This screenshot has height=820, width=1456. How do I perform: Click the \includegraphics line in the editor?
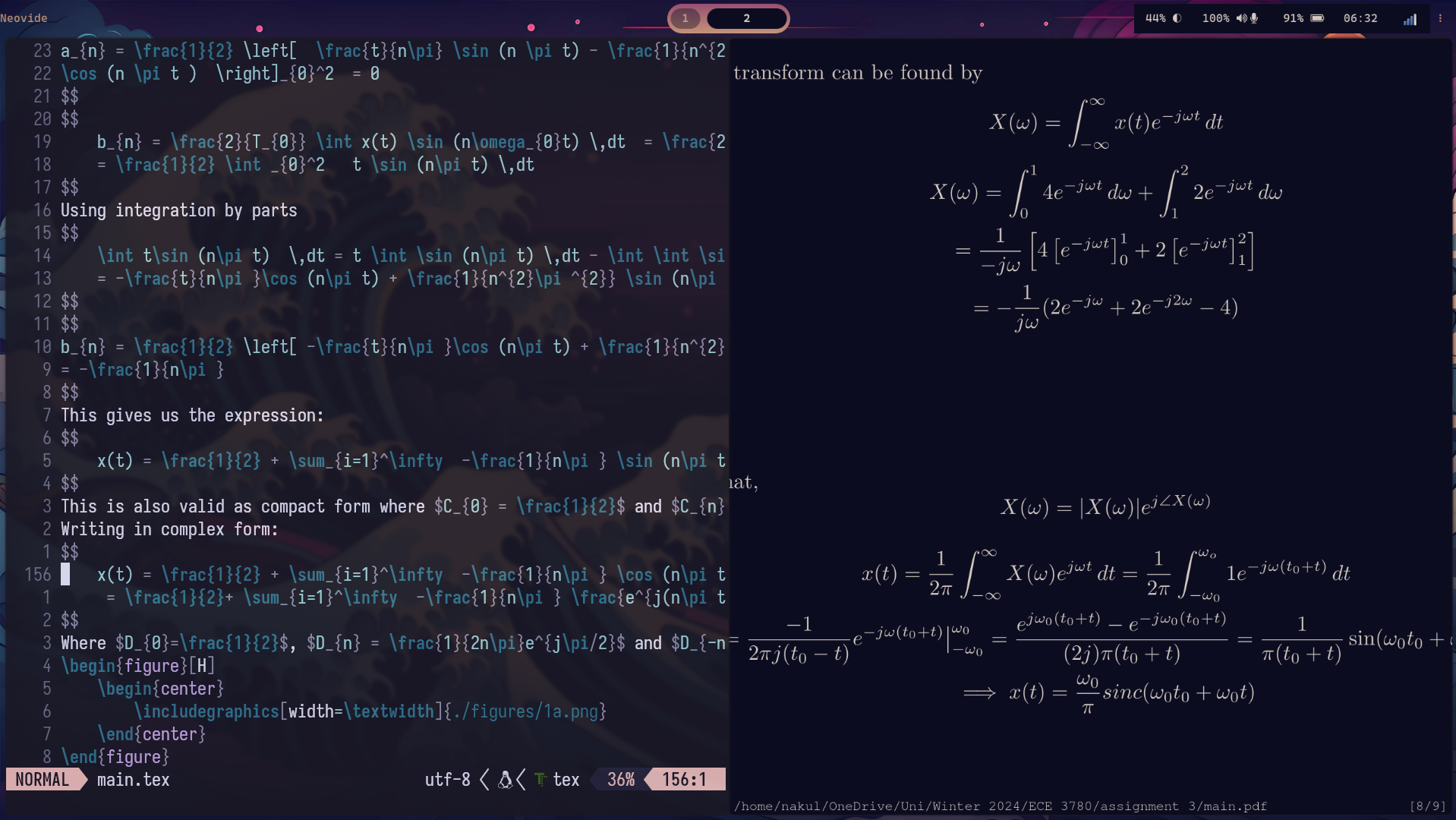(370, 711)
